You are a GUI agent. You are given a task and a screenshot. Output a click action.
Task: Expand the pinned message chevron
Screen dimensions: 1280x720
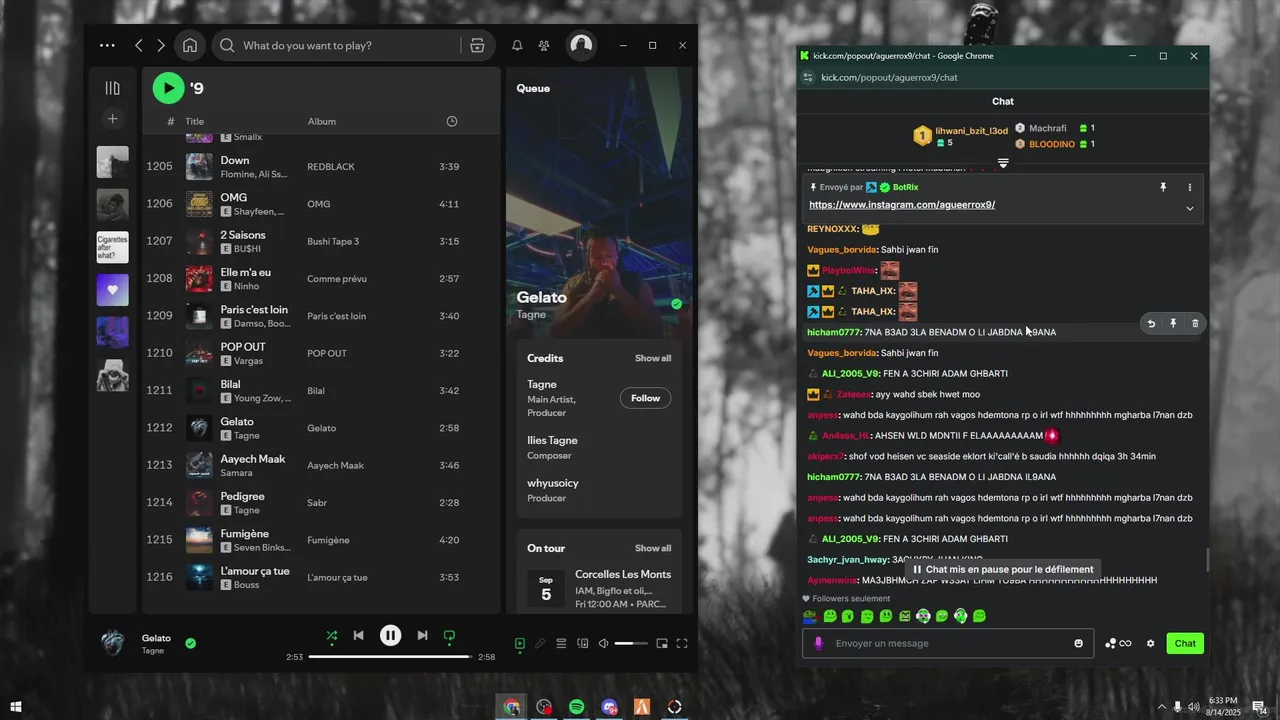click(1189, 208)
